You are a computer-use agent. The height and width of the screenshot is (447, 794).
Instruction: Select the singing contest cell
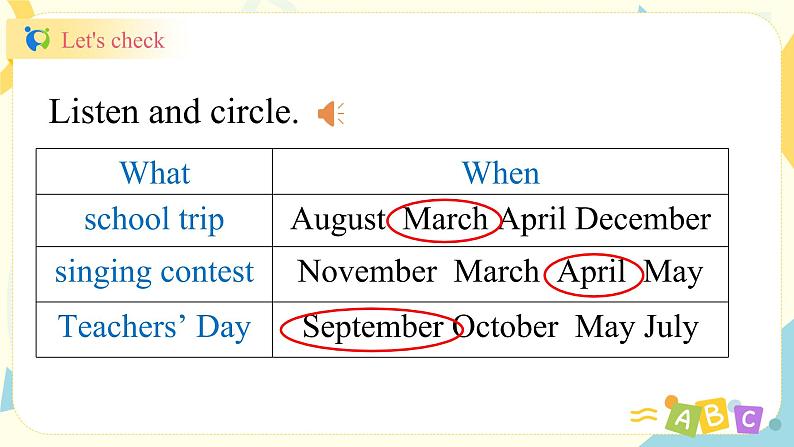tap(154, 272)
